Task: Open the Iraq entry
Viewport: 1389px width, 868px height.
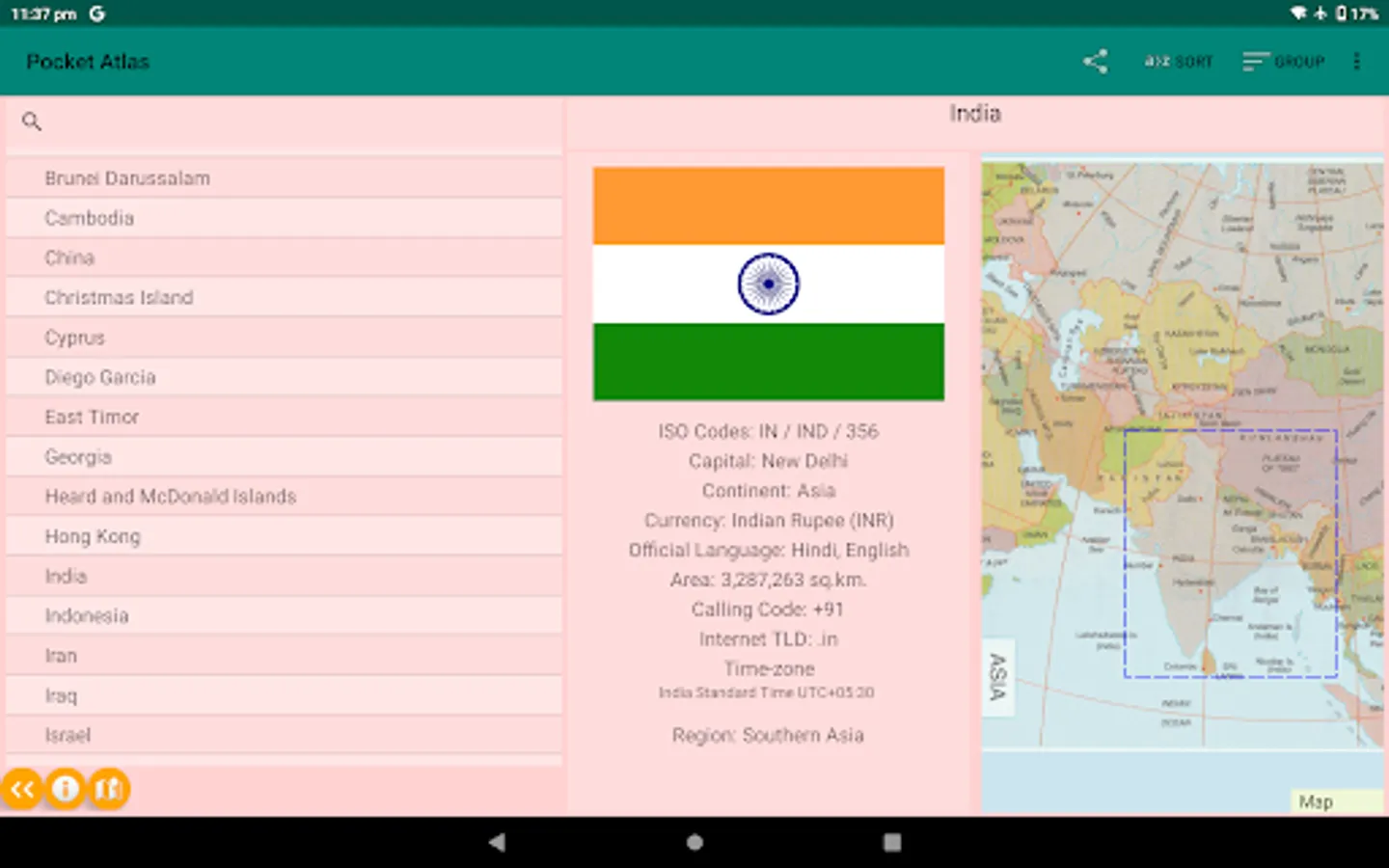Action: [285, 695]
